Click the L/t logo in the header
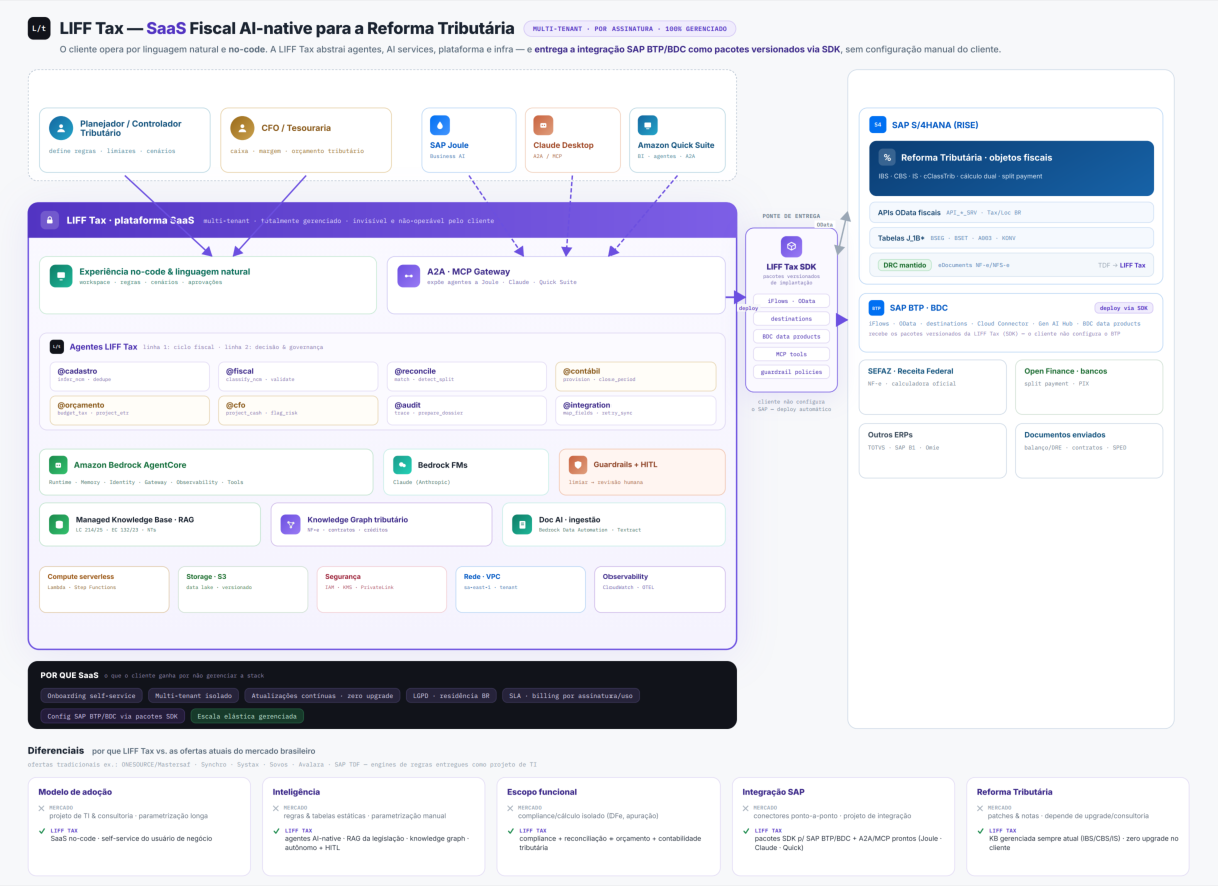 coord(39,29)
